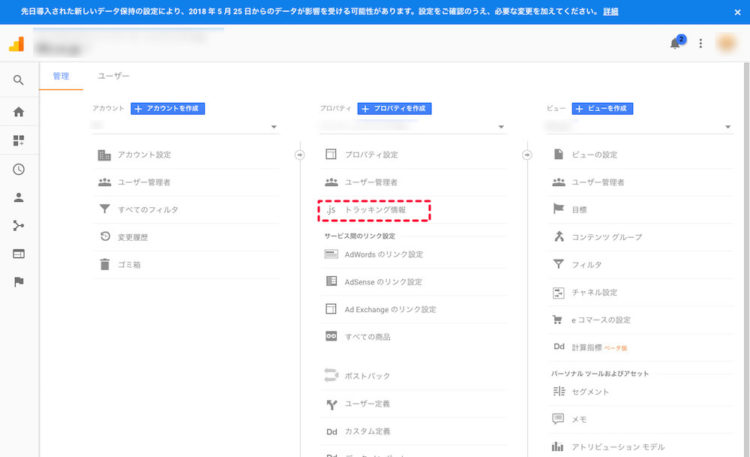Open the Behavior icon in sidebar
Viewport: 750px width, 457px height.
tap(19, 254)
